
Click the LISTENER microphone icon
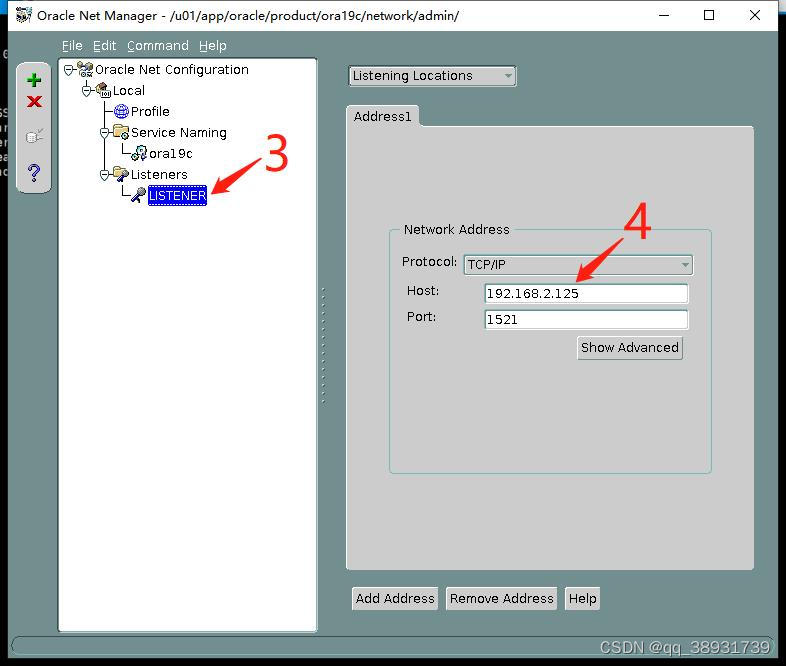[x=138, y=195]
